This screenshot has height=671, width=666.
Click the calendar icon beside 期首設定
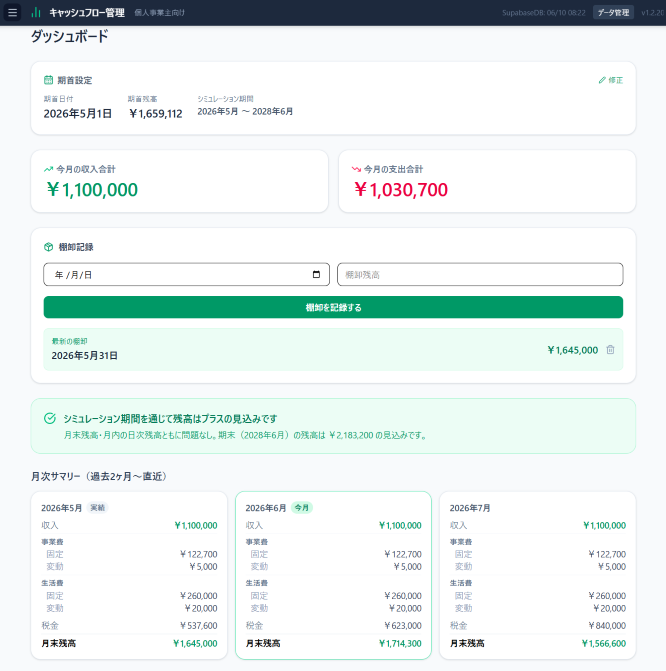pos(48,80)
